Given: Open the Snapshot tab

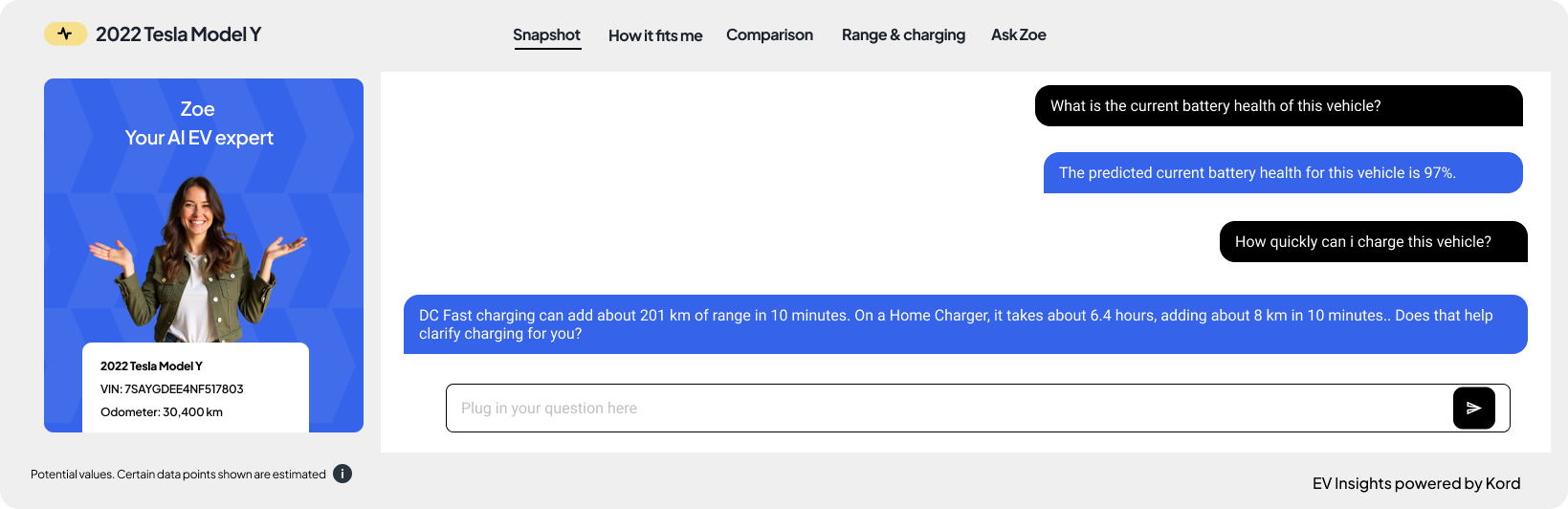Looking at the screenshot, I should click(546, 35).
